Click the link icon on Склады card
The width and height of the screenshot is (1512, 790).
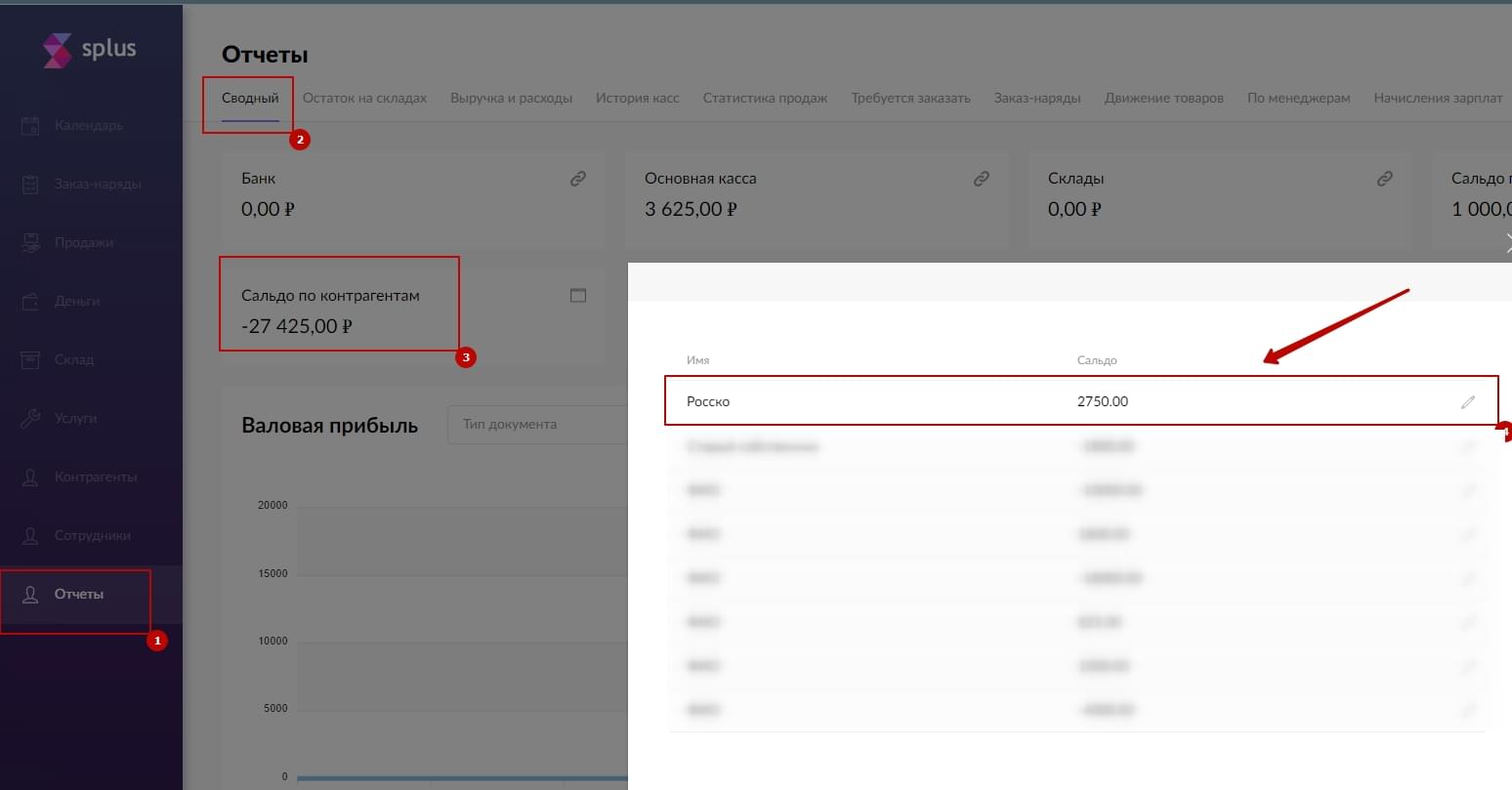coord(1385,179)
